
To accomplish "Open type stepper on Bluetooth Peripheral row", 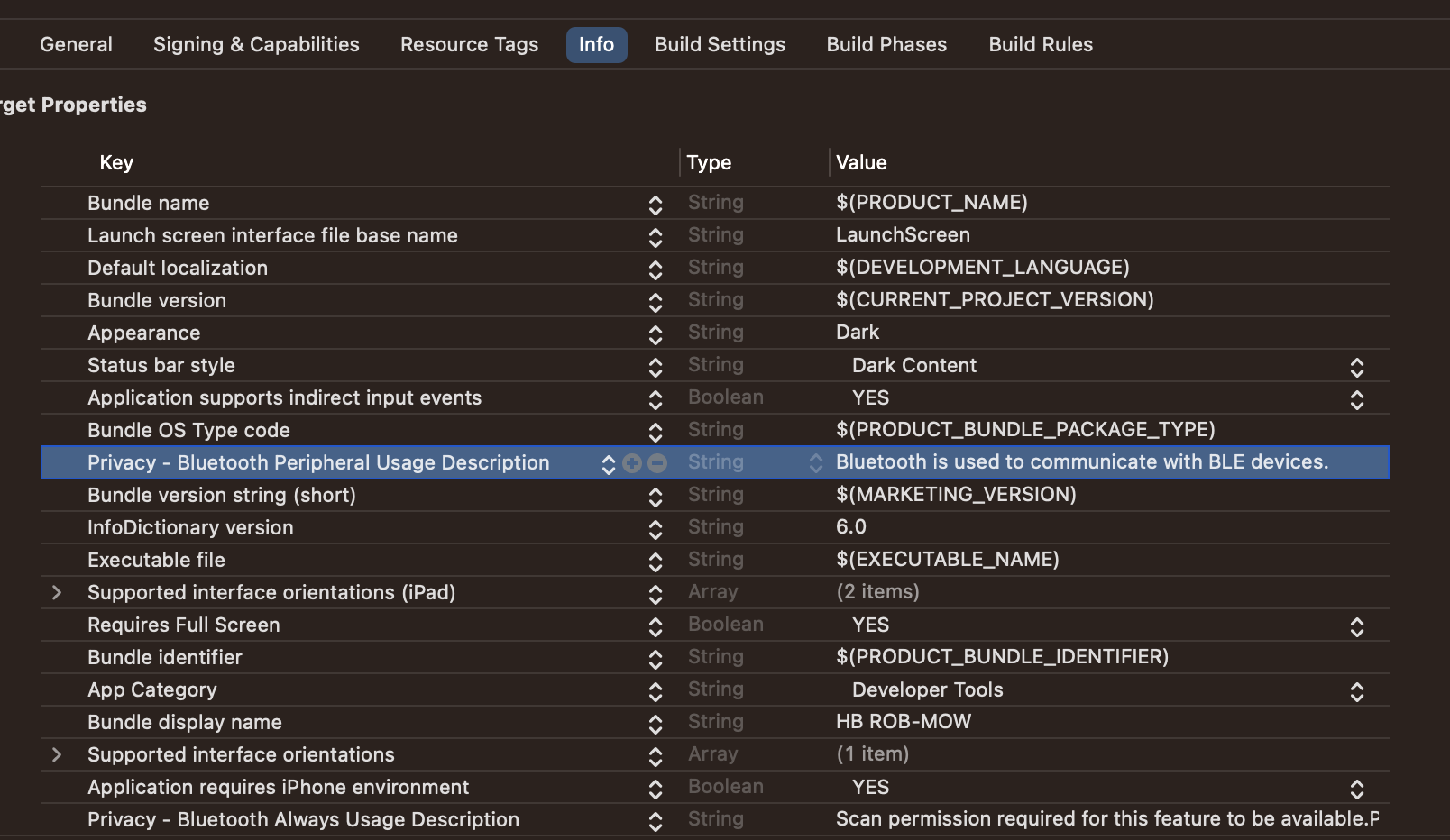I will (815, 463).
